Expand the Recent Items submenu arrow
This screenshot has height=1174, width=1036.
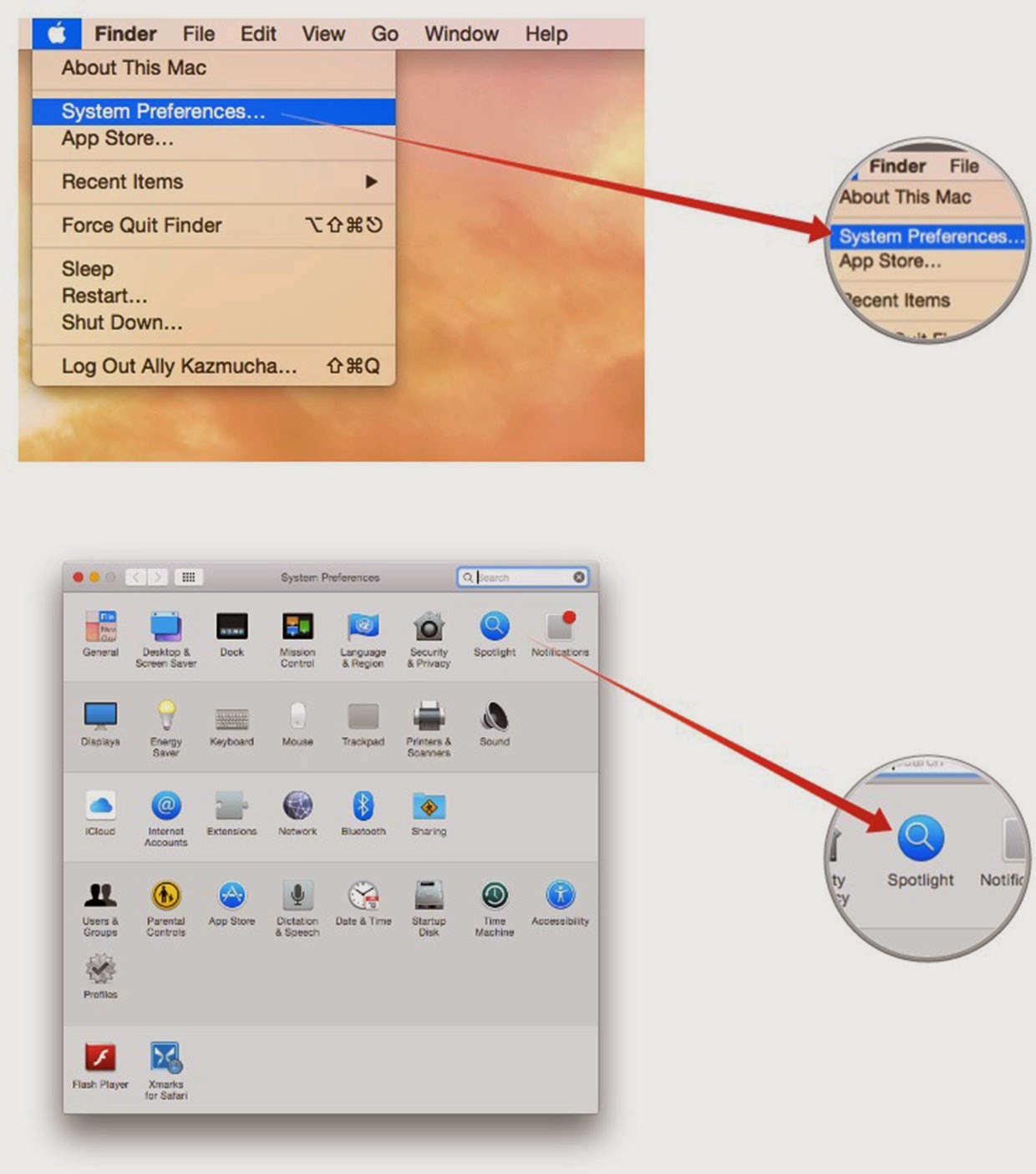pyautogui.click(x=371, y=182)
